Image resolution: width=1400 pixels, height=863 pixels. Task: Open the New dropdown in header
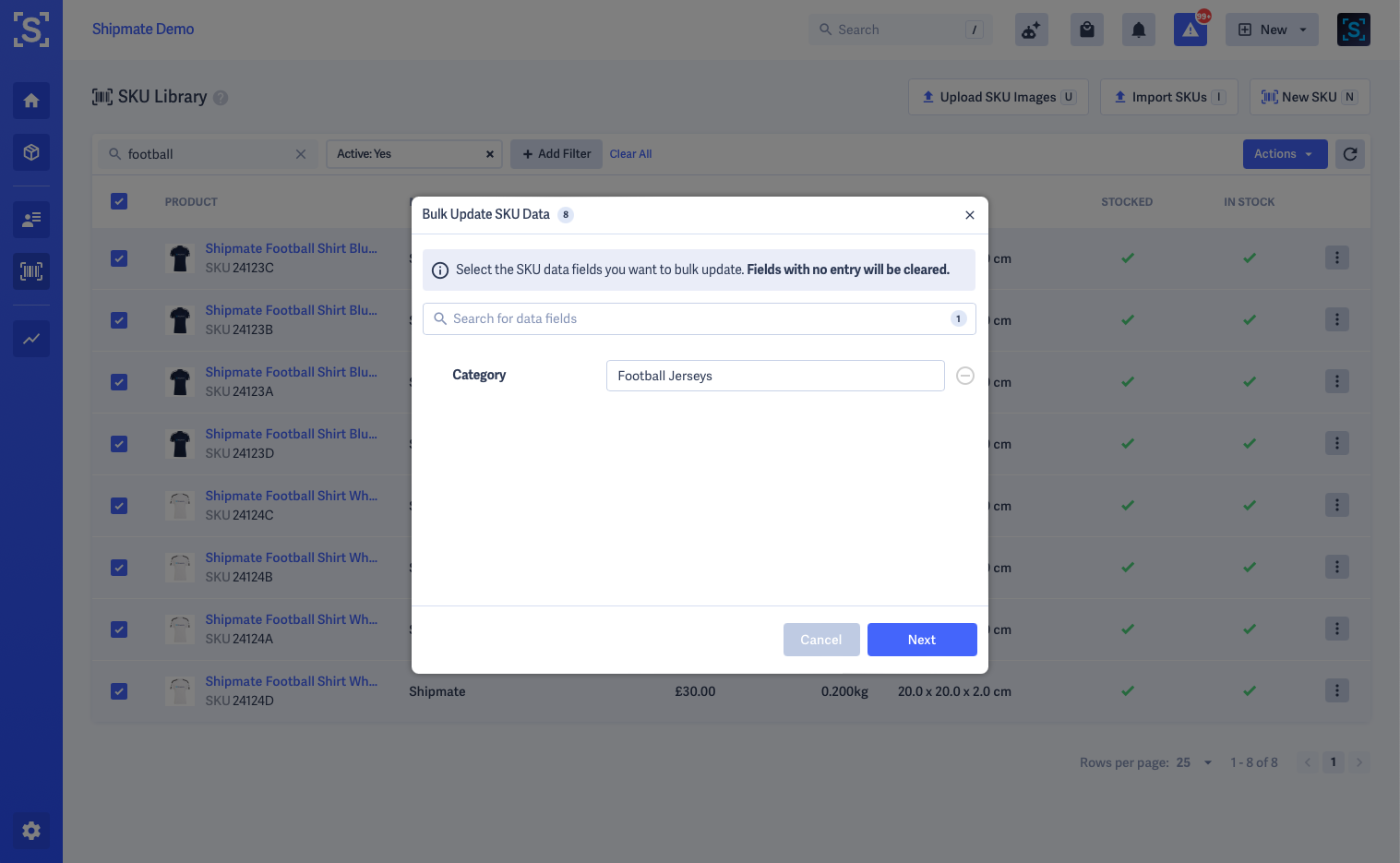tap(1272, 30)
